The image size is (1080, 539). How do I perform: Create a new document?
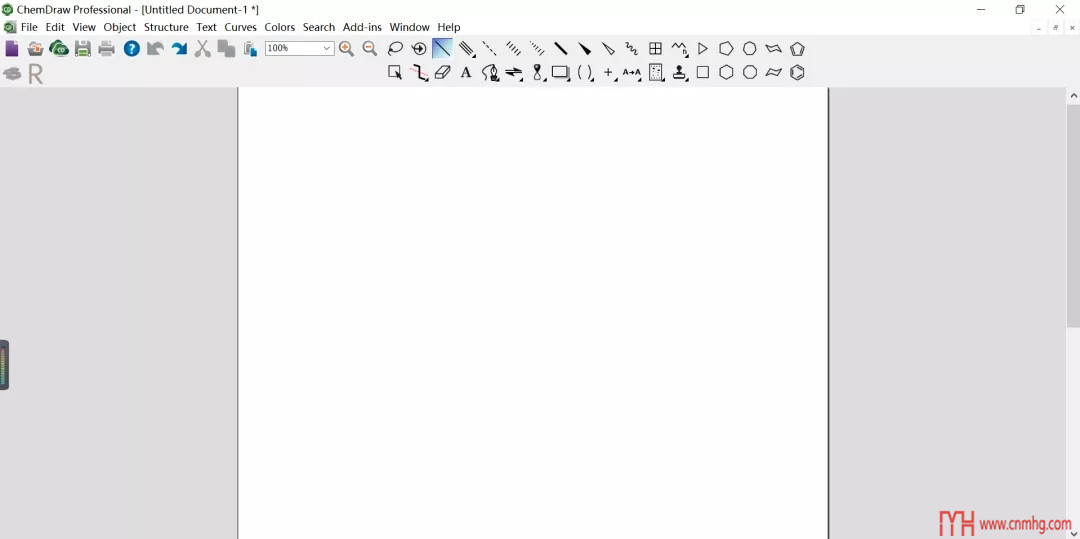point(12,48)
